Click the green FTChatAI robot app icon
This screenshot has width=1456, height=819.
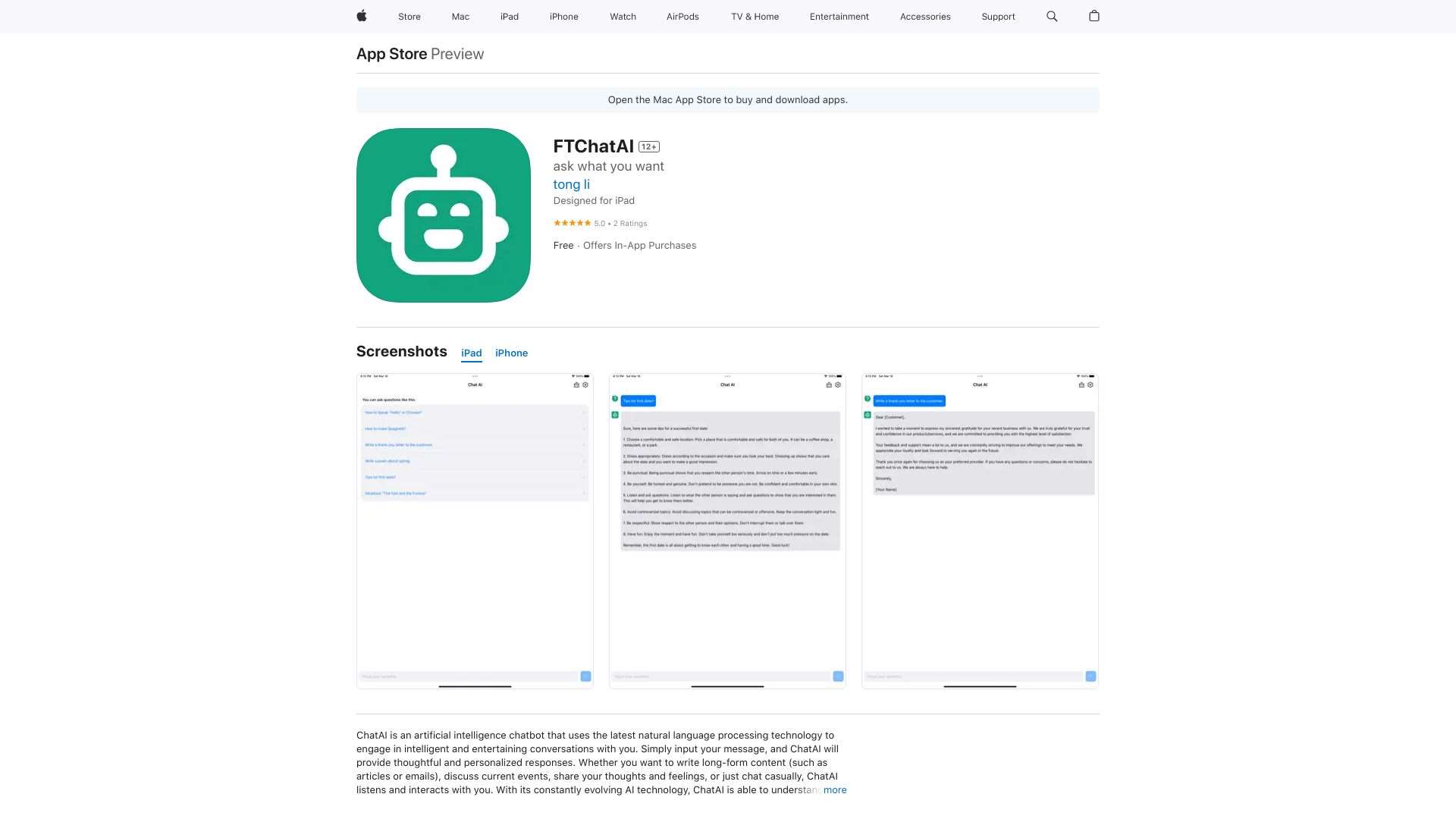[x=443, y=215]
